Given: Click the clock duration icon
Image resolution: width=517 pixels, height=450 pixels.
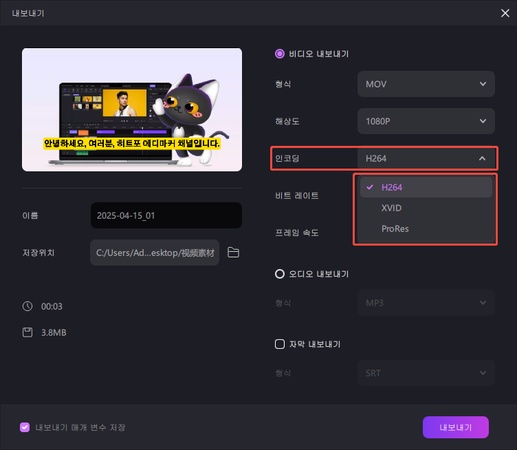Looking at the screenshot, I should pyautogui.click(x=27, y=306).
